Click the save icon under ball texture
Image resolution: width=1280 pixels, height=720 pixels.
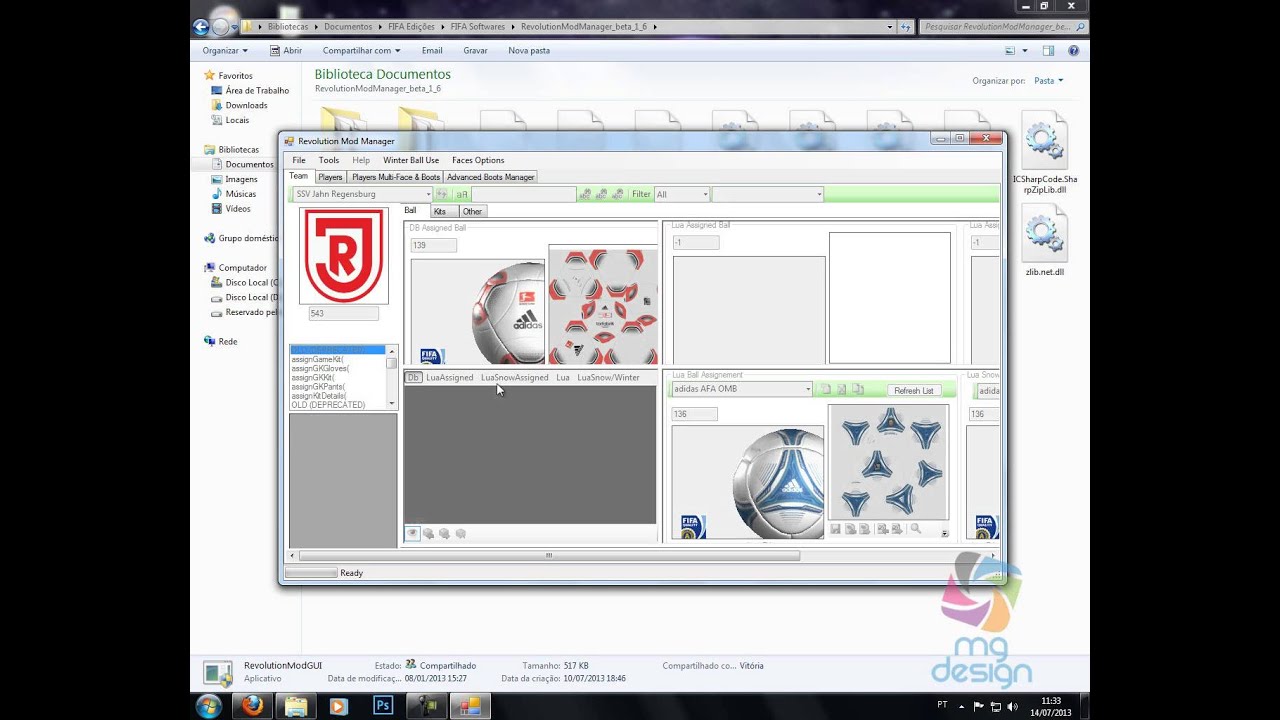coord(836,529)
